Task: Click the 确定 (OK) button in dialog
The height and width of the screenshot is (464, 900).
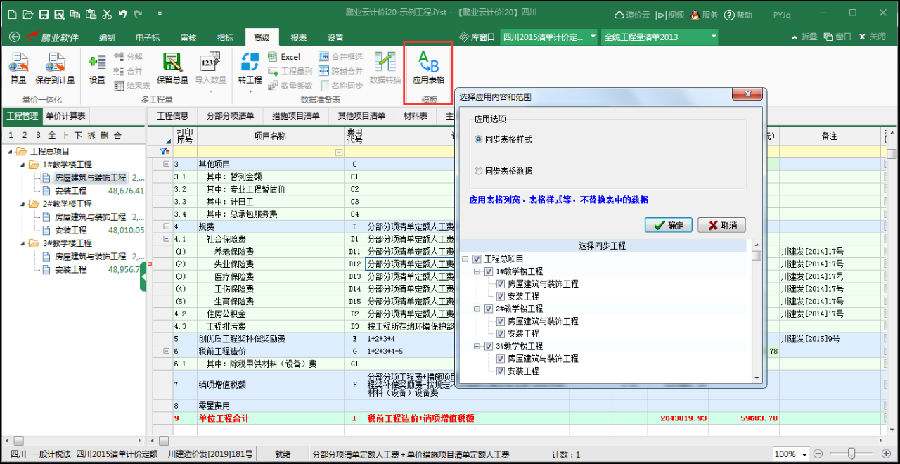Action: [x=669, y=225]
